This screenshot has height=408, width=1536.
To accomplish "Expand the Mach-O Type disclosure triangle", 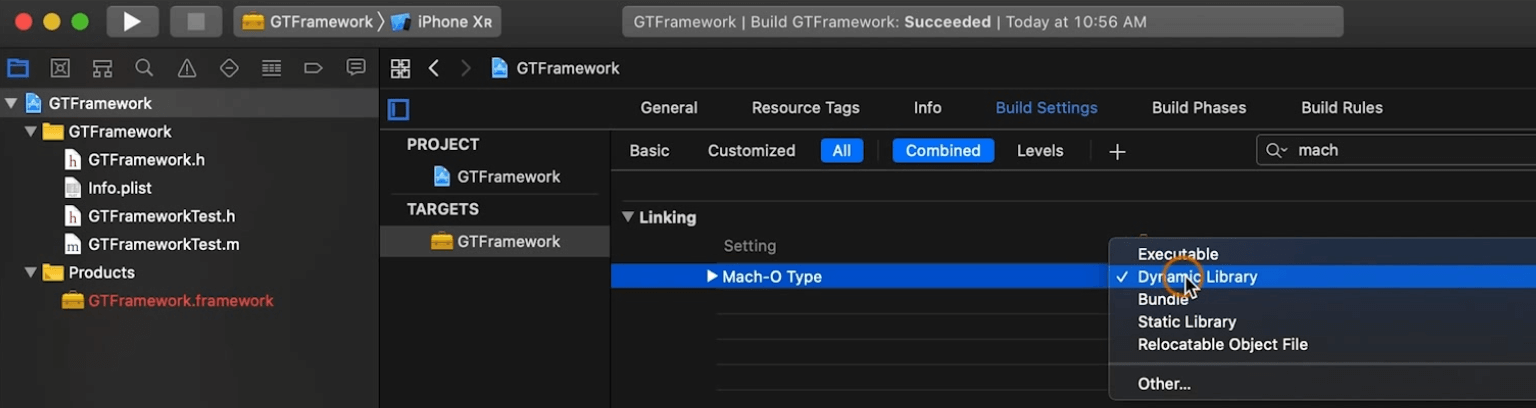I will click(711, 276).
